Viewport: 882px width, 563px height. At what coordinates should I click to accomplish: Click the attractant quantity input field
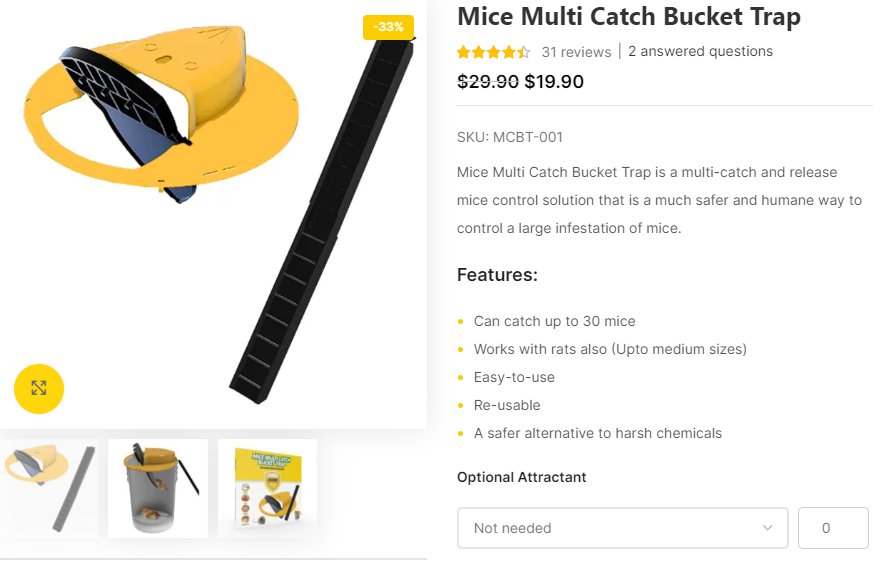pyautogui.click(x=833, y=528)
